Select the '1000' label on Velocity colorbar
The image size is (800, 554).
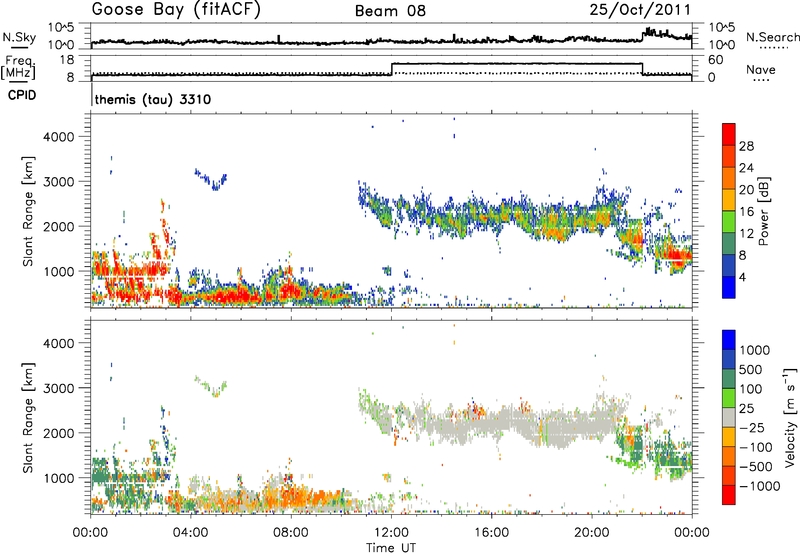[x=754, y=350]
